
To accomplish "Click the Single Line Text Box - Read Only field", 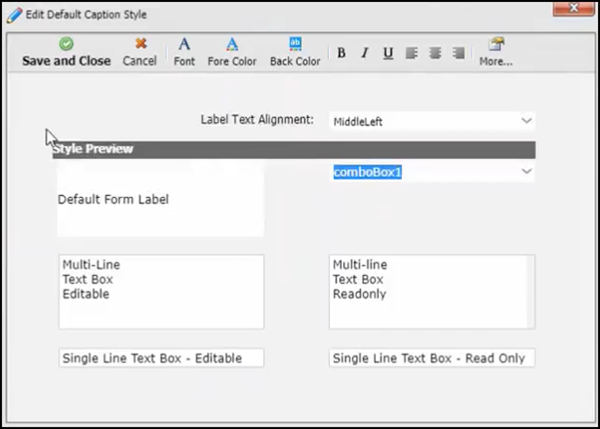I will (x=431, y=358).
